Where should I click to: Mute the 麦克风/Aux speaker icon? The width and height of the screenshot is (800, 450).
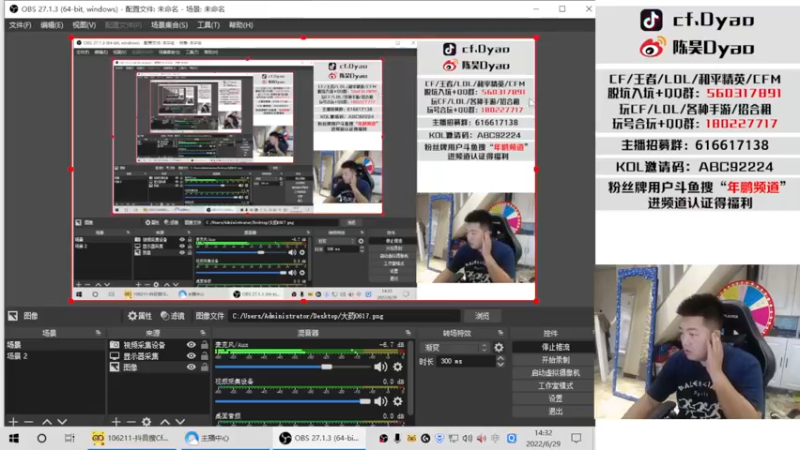[381, 367]
